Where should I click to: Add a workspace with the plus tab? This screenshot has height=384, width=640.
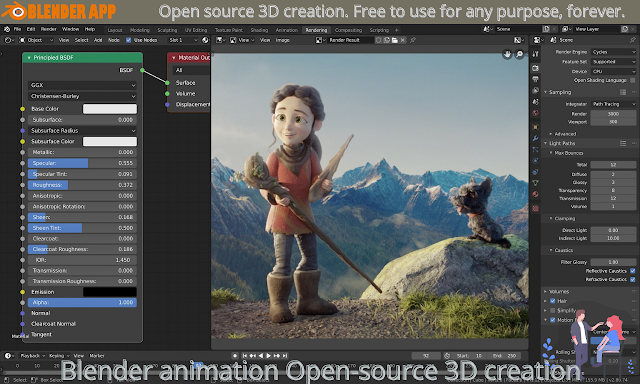397,30
